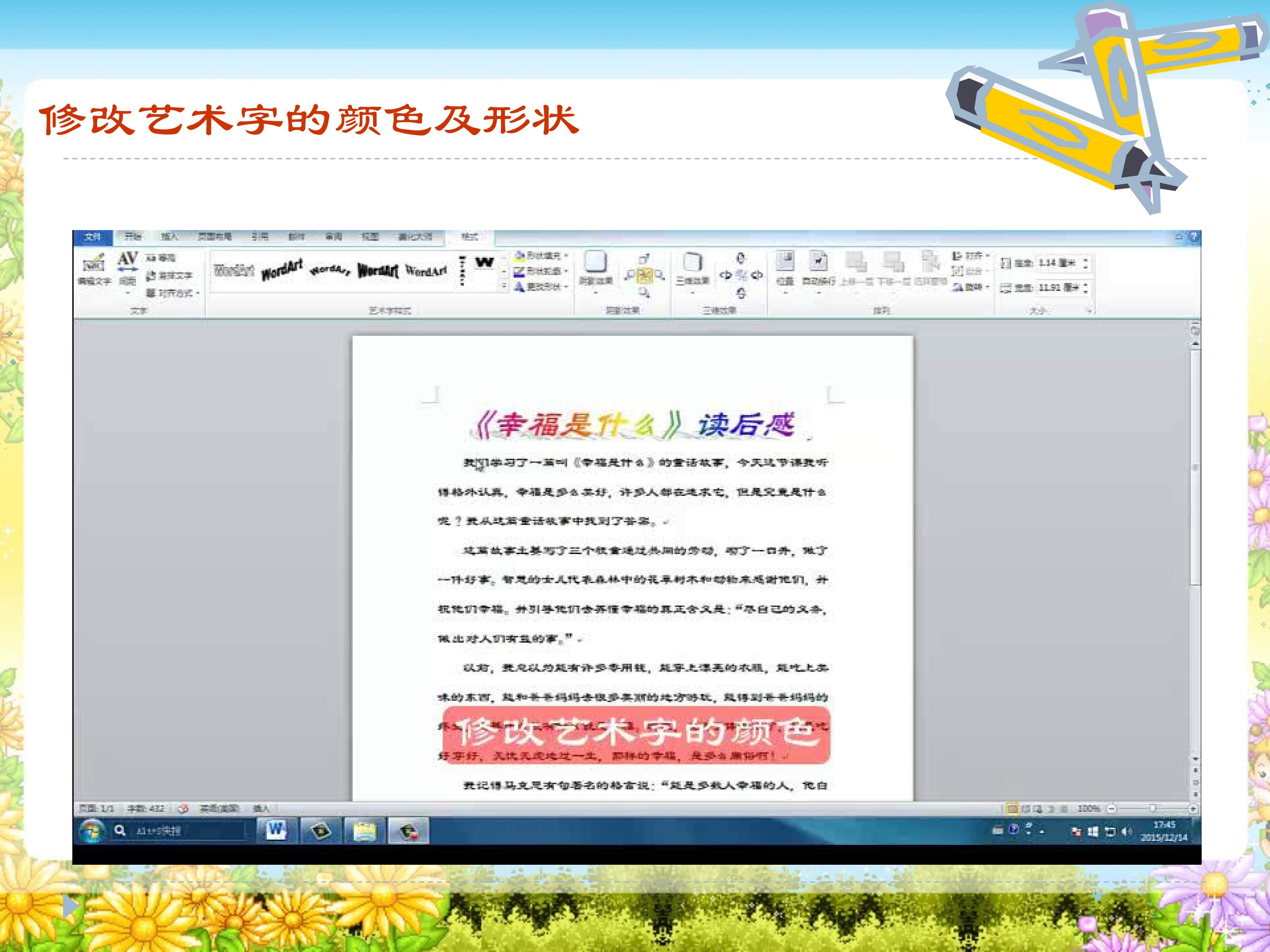Click the zoom slider in status bar
This screenshot has width=1270, height=952.
pyautogui.click(x=1152, y=809)
